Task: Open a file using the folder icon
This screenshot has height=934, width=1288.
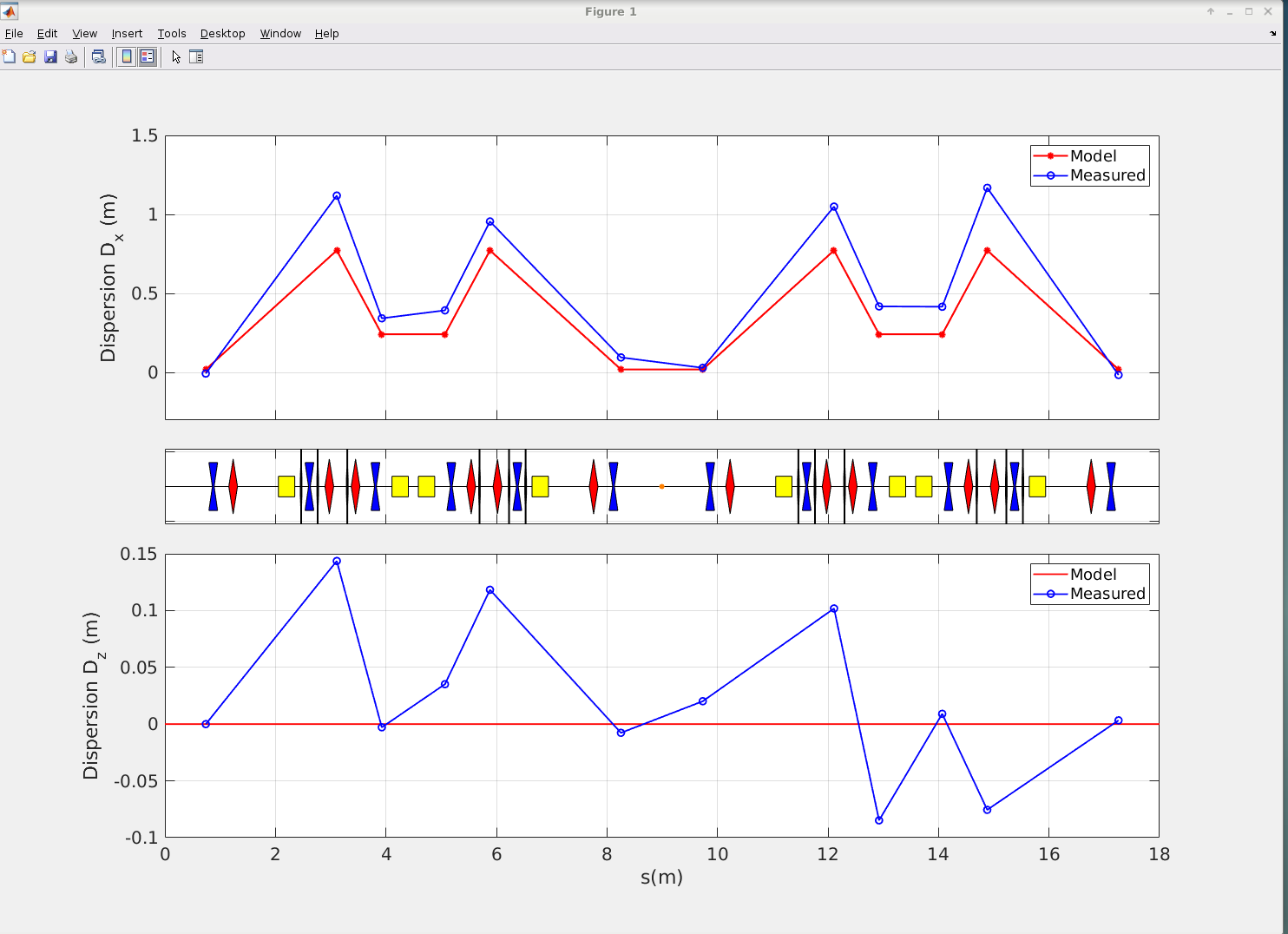Action: coord(30,57)
